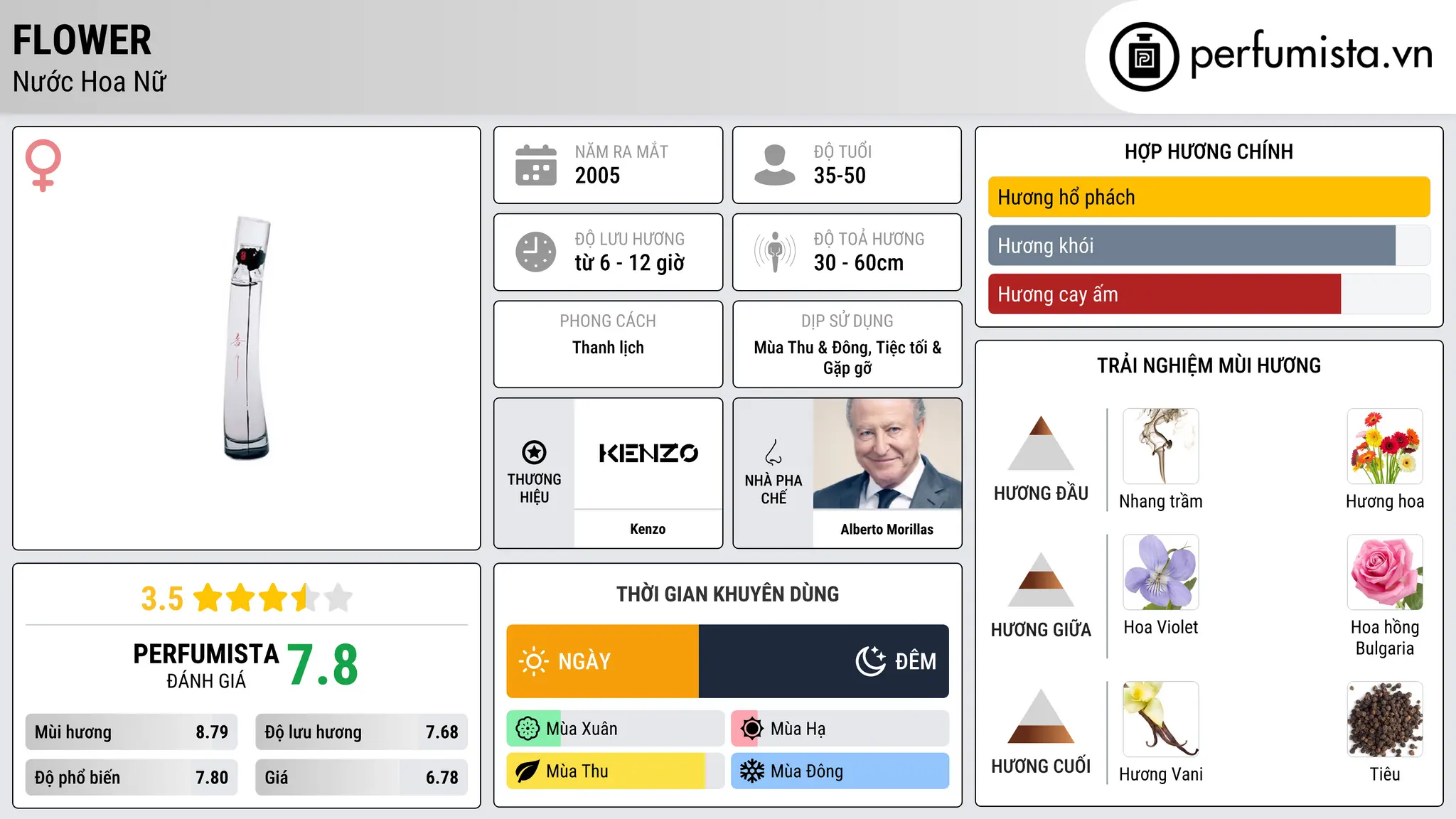Click the Tiêu pepper note image
The height and width of the screenshot is (819, 1456).
(x=1385, y=719)
